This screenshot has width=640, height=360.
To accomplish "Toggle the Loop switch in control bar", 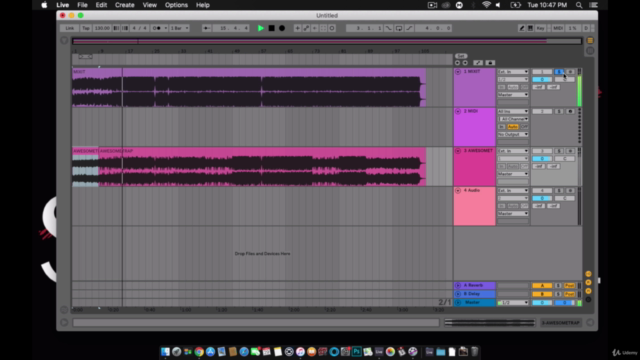I will click(399, 28).
